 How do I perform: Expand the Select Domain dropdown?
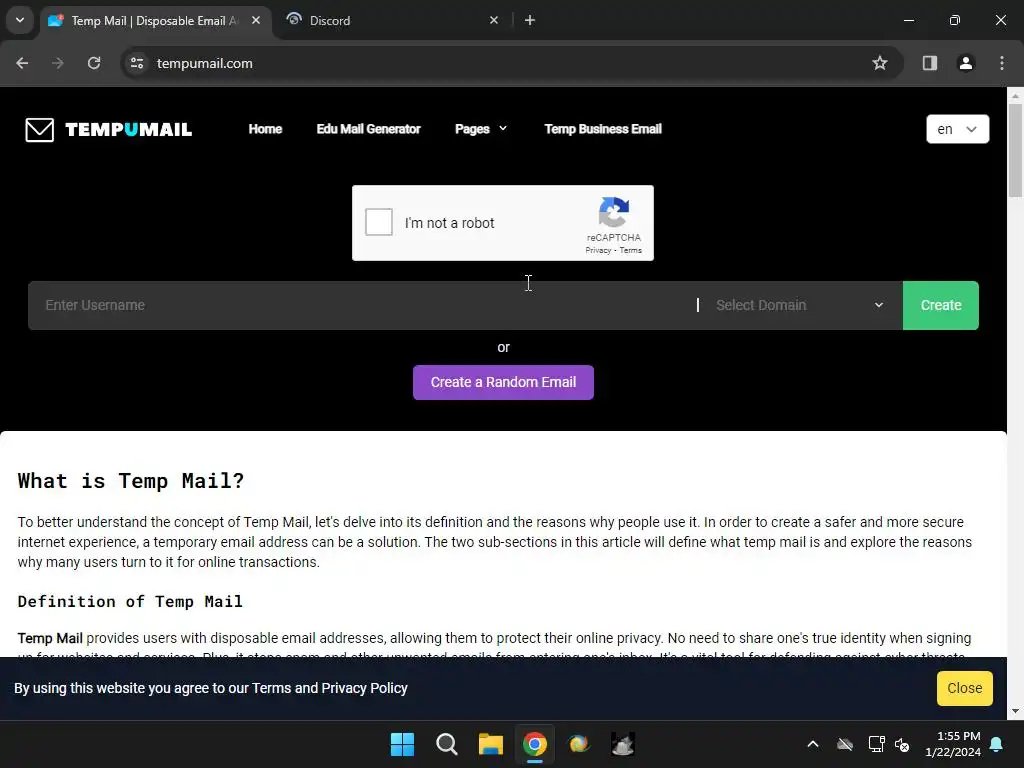[799, 306]
